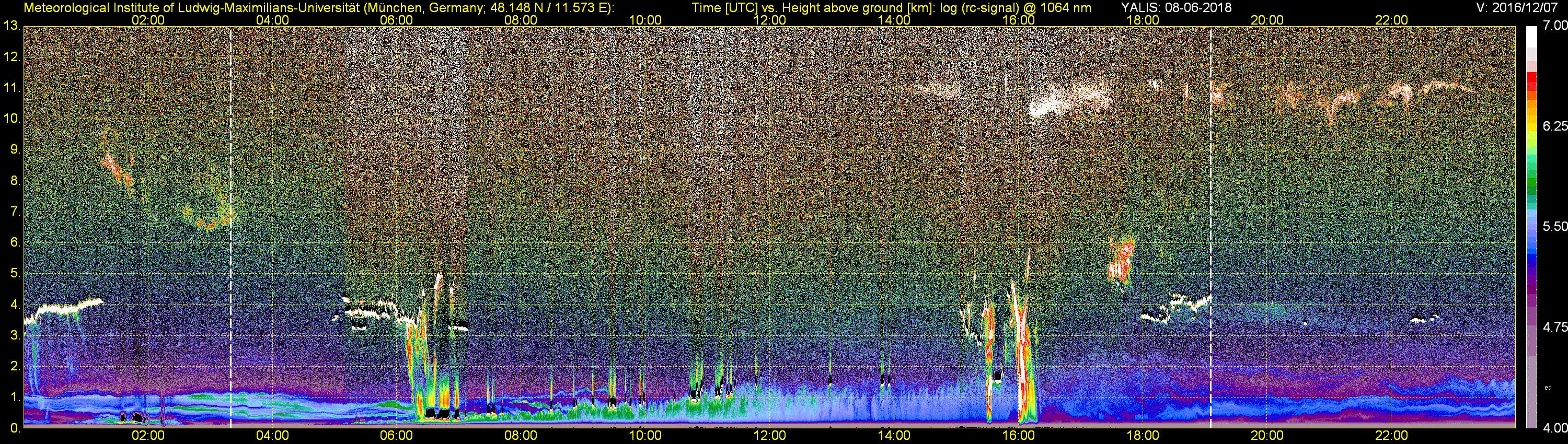This screenshot has width=1568, height=444.
Task: Click the 7. height axis label
Action: [x=15, y=212]
